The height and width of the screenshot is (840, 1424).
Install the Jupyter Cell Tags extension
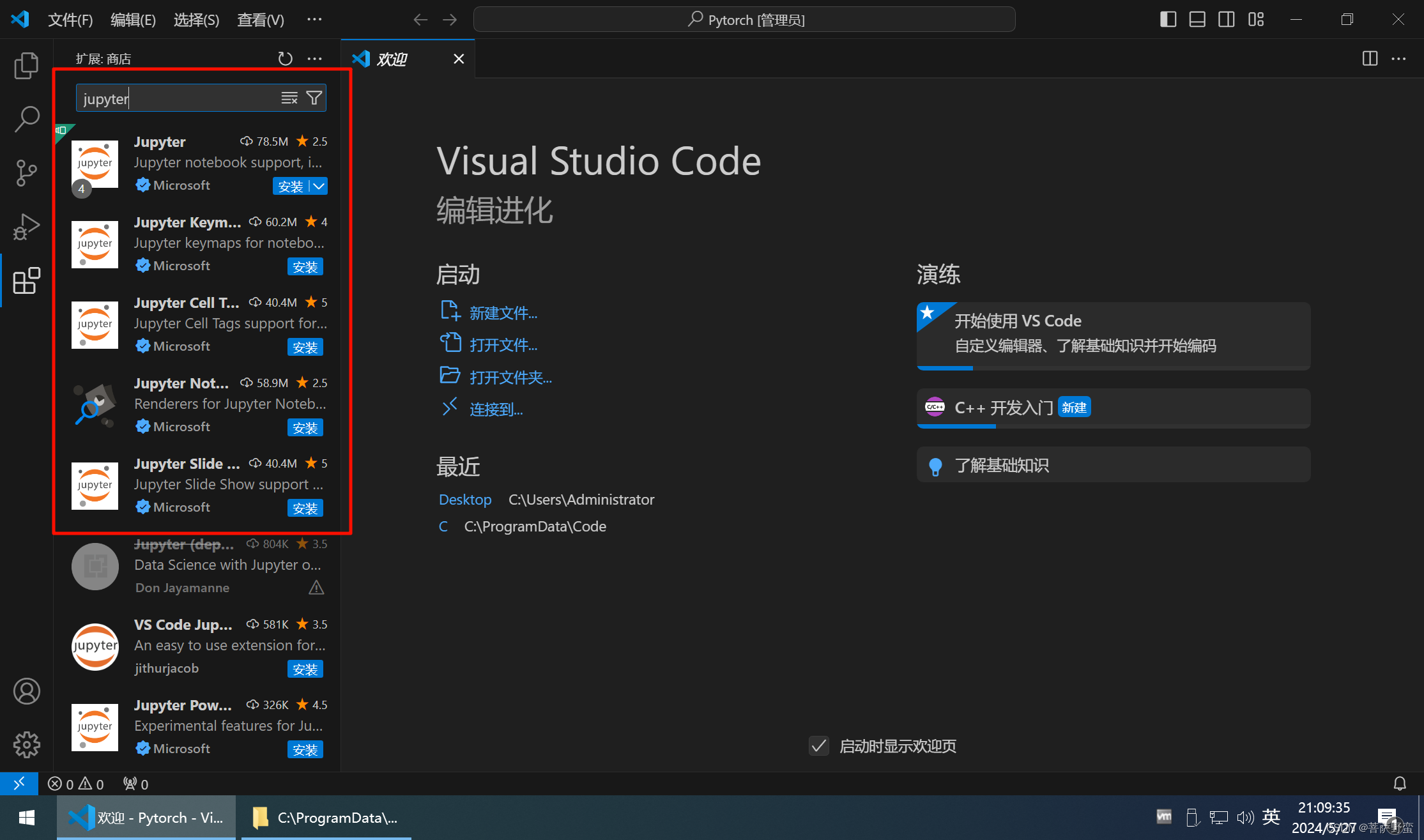pyautogui.click(x=305, y=347)
